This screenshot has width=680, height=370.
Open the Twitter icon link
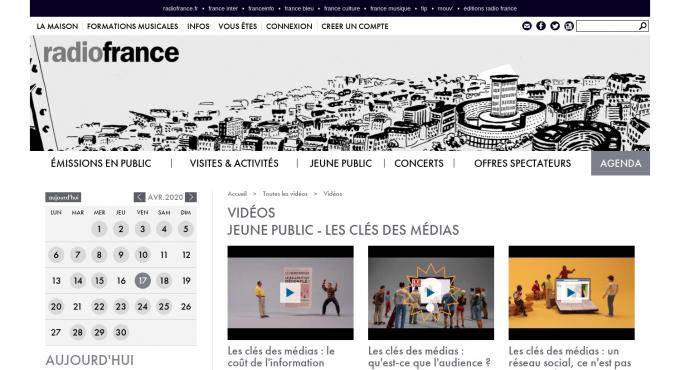555,26
